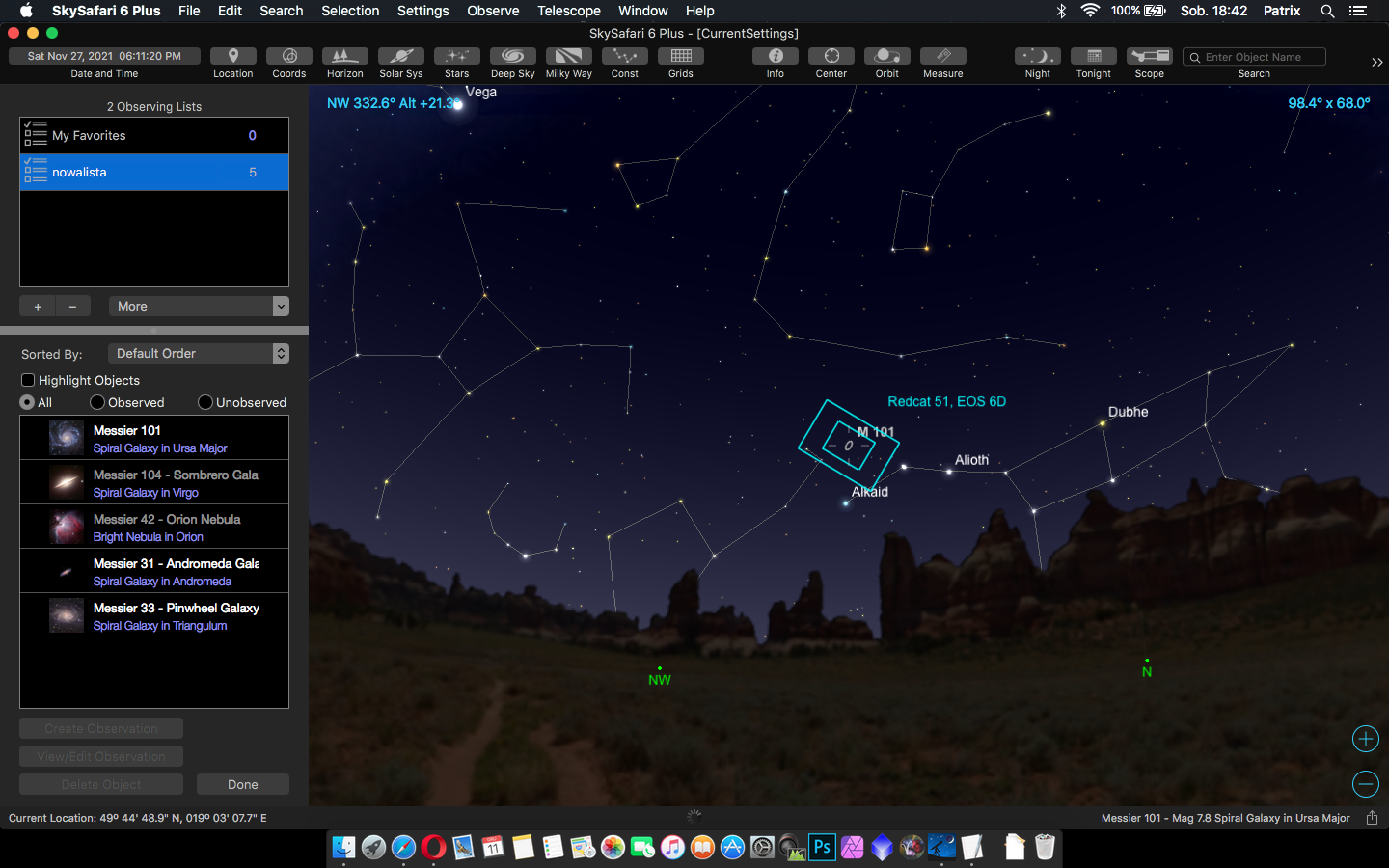The width and height of the screenshot is (1389, 868).
Task: Select My Favorites observing list
Action: (154, 136)
